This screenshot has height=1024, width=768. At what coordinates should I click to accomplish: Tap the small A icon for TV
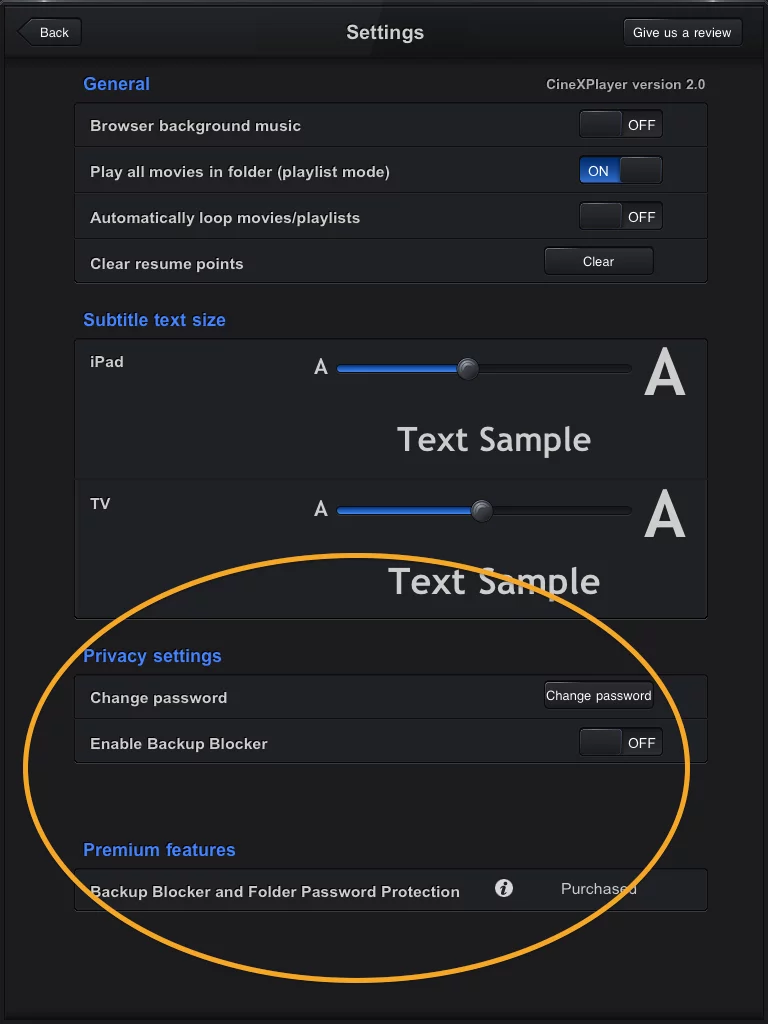321,510
